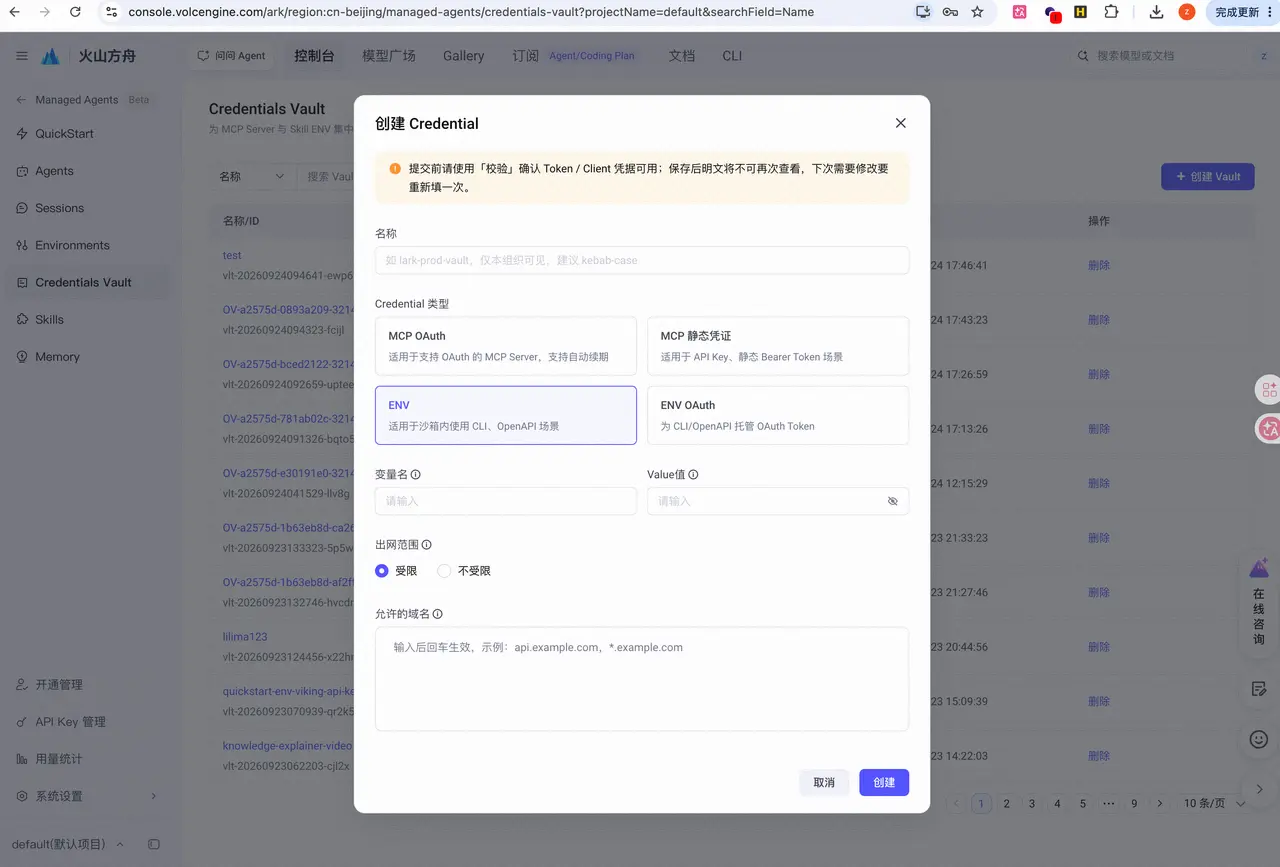Select the 受限 radio option
The height and width of the screenshot is (867, 1280).
(x=396, y=571)
